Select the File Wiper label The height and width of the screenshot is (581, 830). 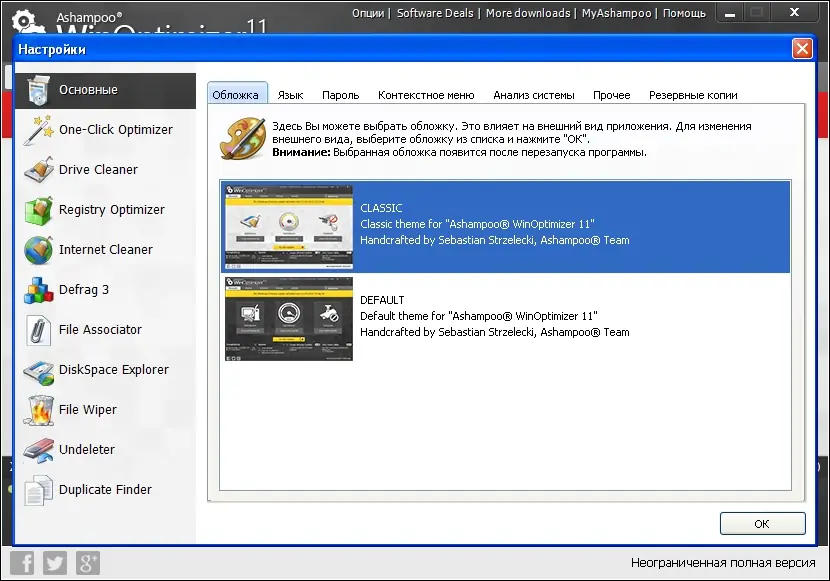click(x=88, y=410)
